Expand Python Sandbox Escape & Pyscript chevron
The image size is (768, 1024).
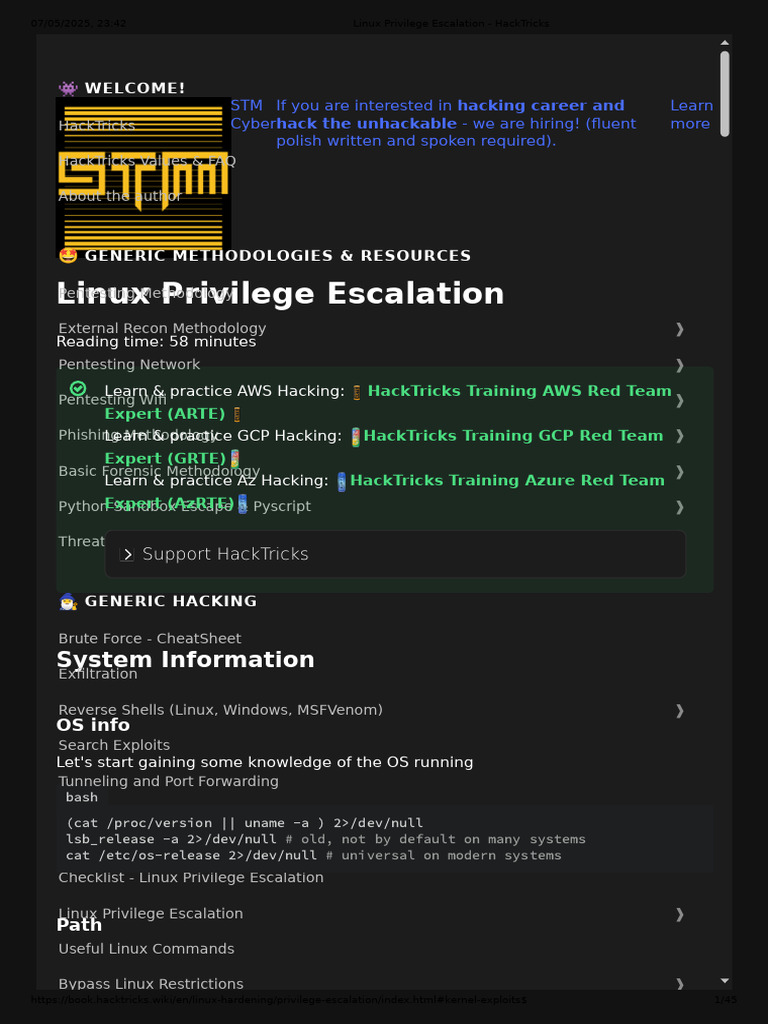click(x=680, y=506)
